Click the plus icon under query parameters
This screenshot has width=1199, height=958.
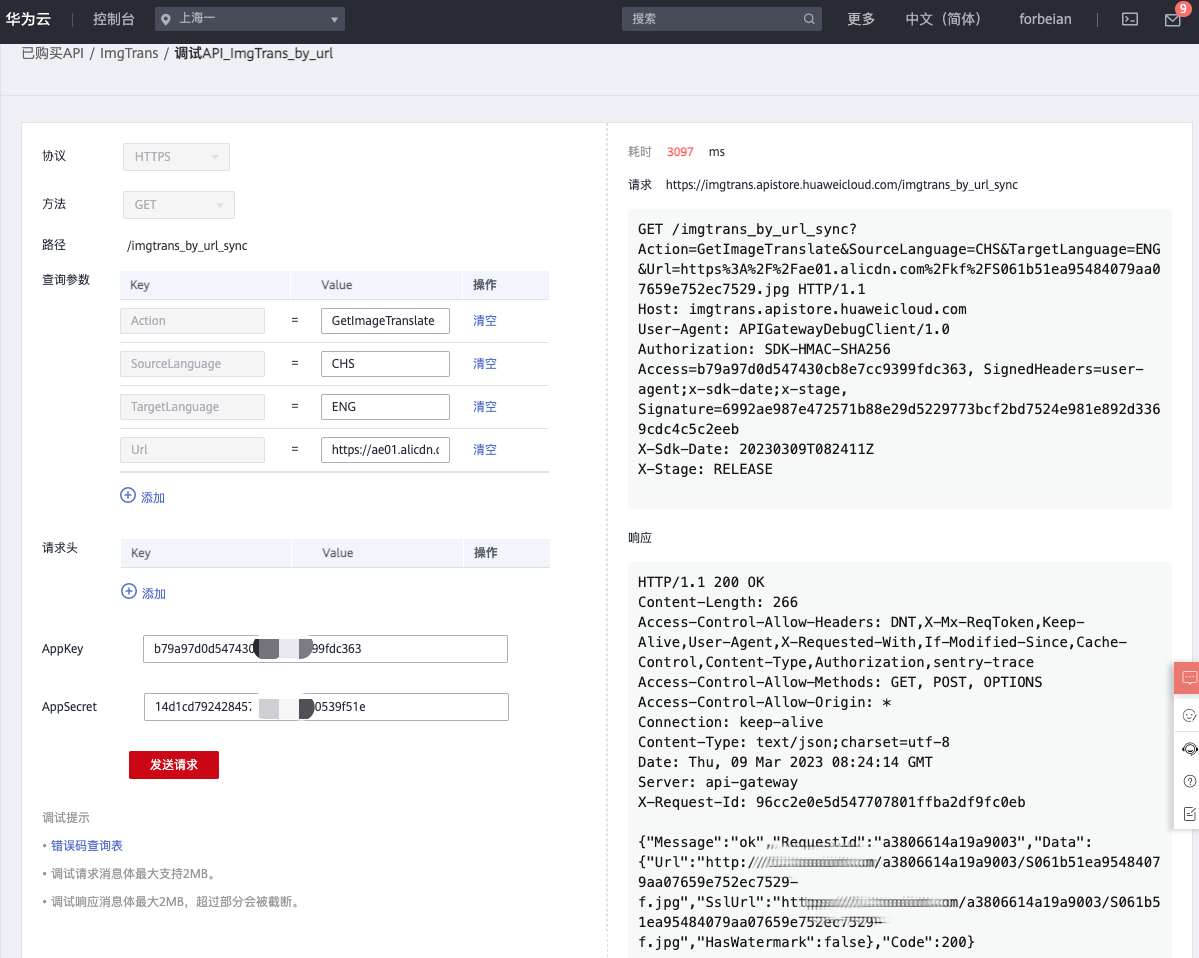(x=128, y=496)
